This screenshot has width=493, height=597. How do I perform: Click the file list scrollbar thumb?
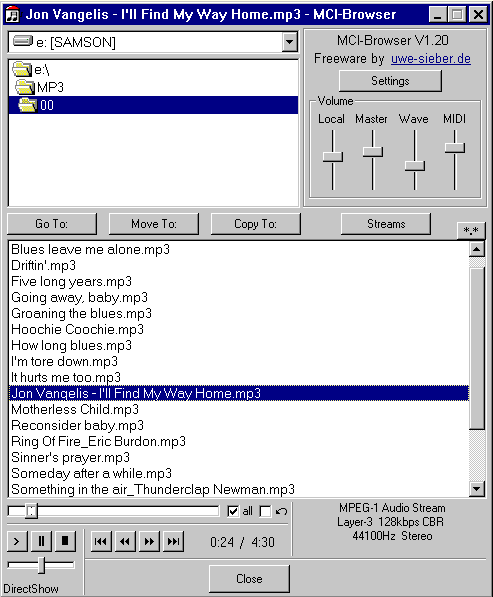tap(477, 348)
